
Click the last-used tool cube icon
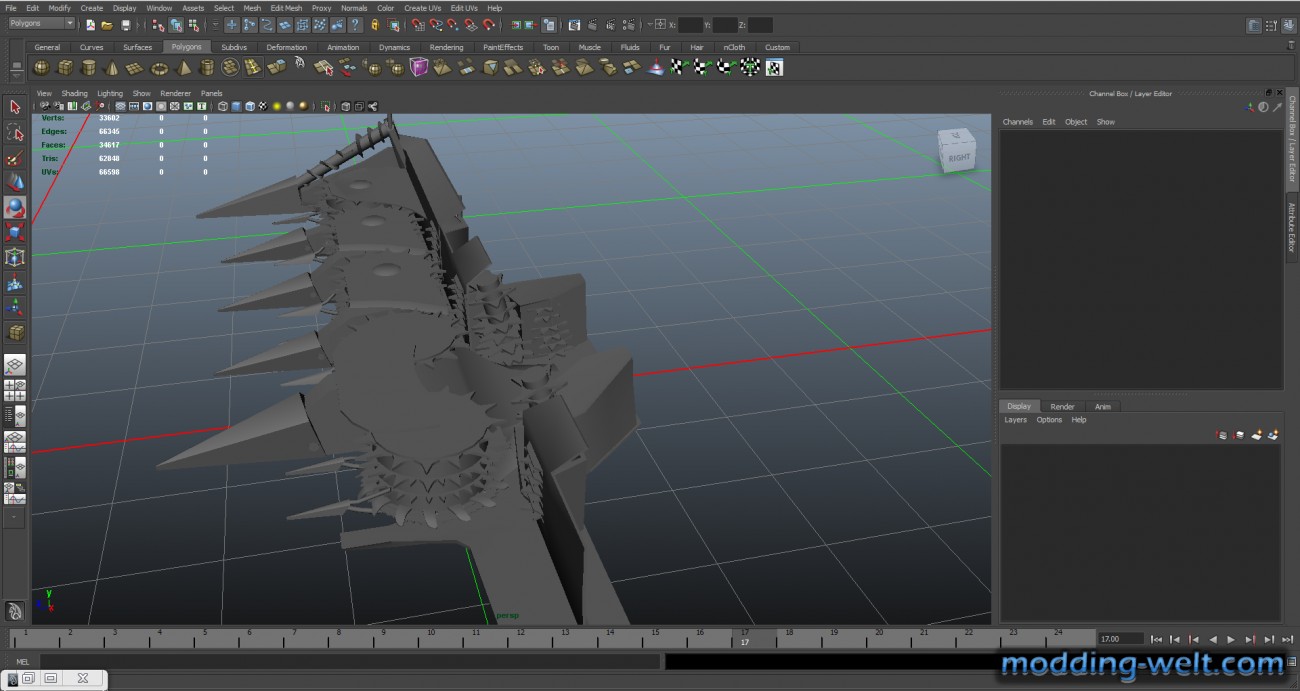15,332
